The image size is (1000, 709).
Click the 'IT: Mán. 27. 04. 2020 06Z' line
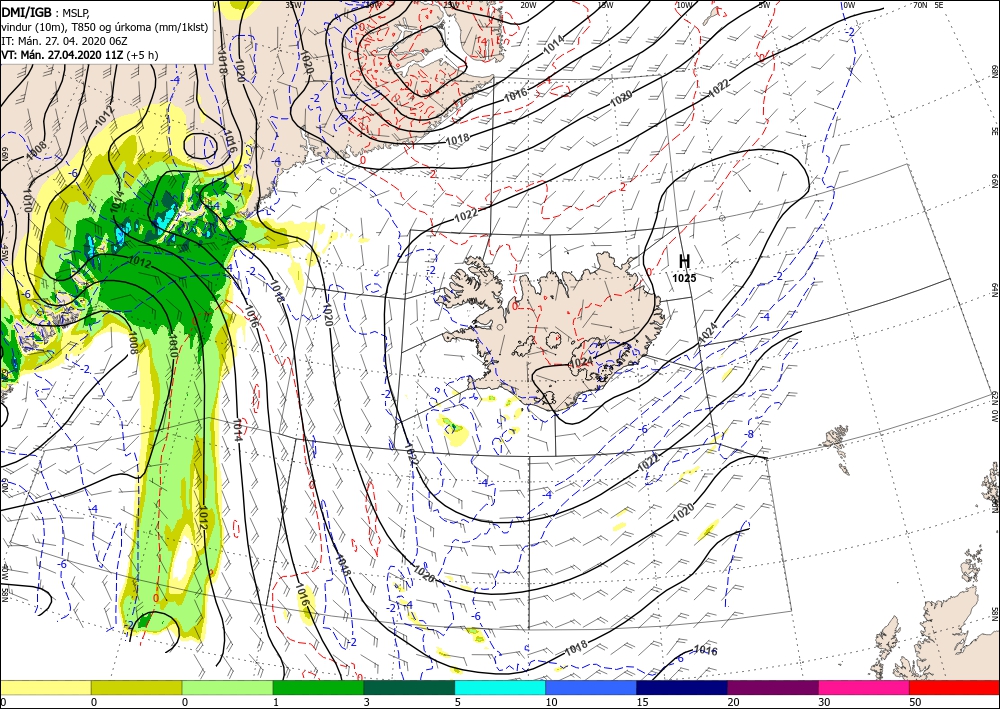(x=62, y=41)
